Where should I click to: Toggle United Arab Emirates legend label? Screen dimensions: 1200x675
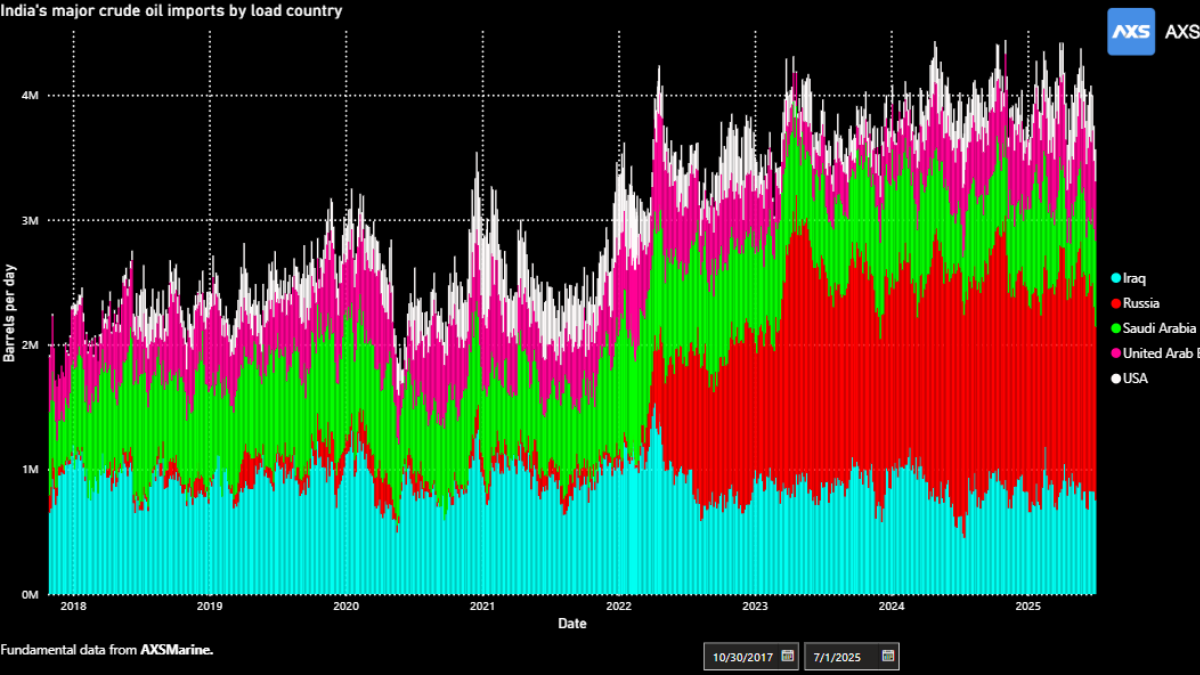(1160, 353)
